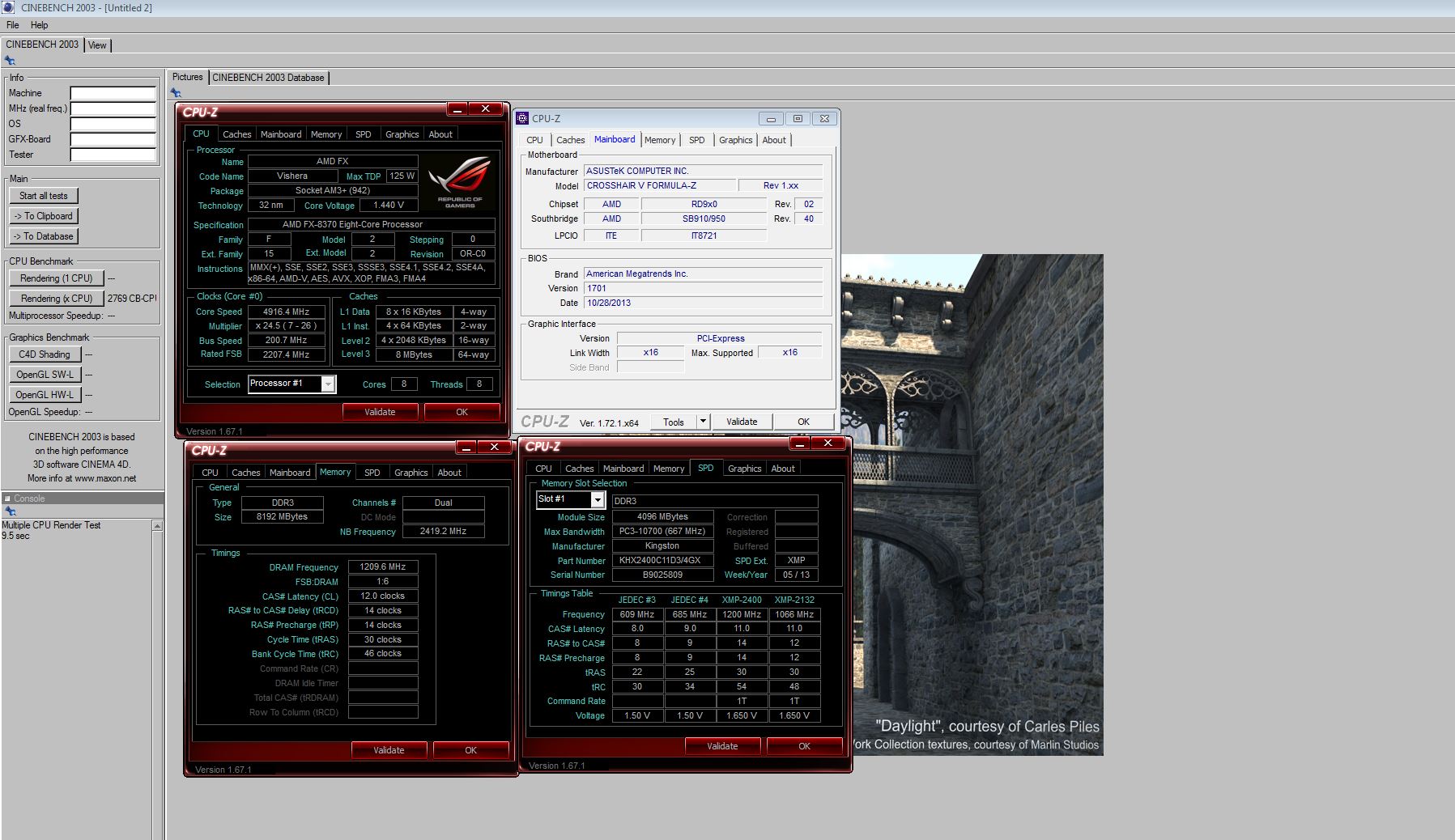Click the OS input field
1455x840 pixels.
click(113, 124)
